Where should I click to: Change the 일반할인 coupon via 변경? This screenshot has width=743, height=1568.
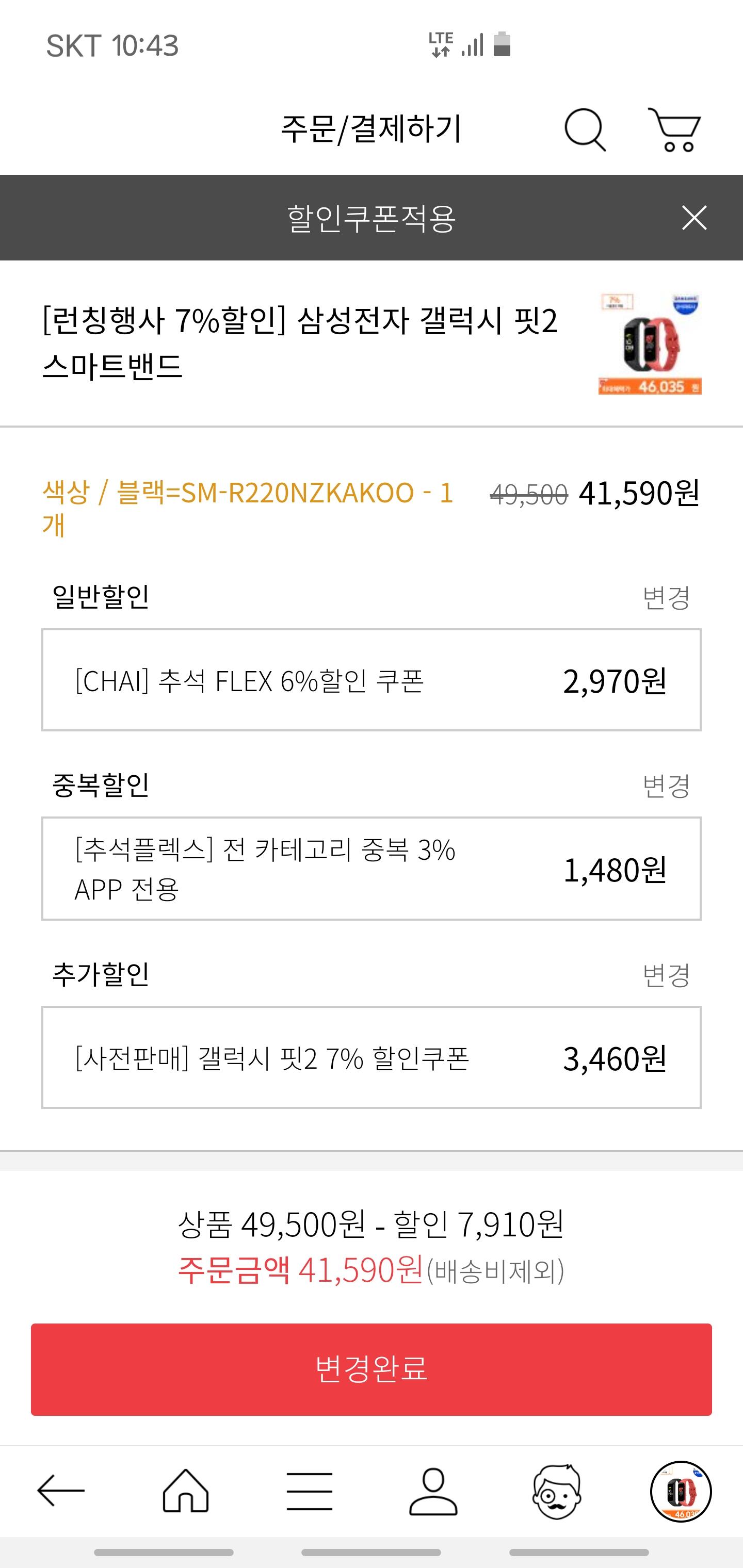pyautogui.click(x=666, y=597)
